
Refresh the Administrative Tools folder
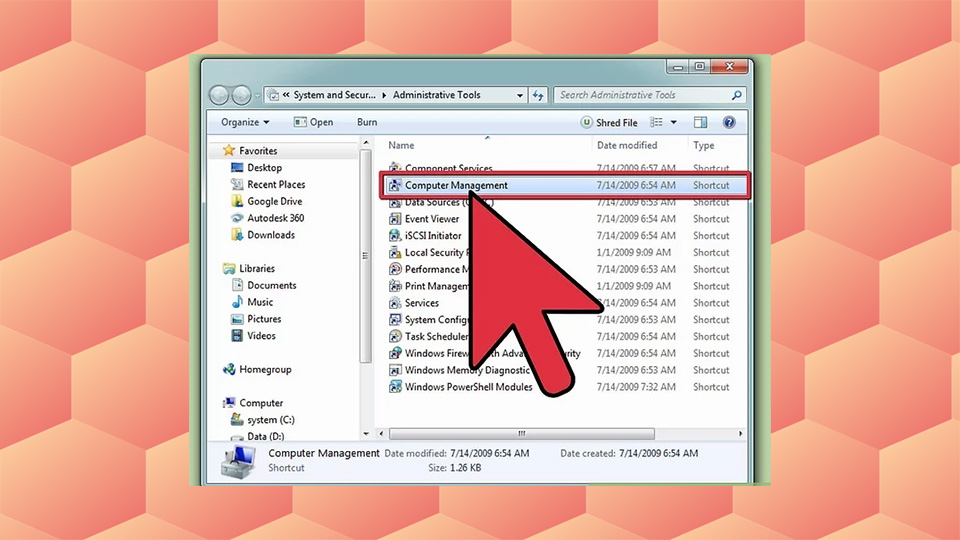(538, 95)
